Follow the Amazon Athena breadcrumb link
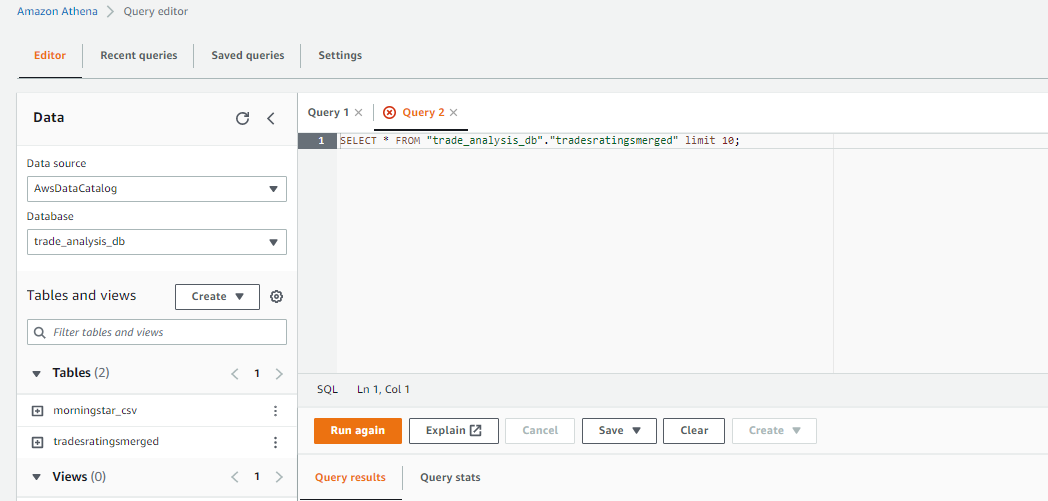The image size is (1048, 501). point(57,12)
